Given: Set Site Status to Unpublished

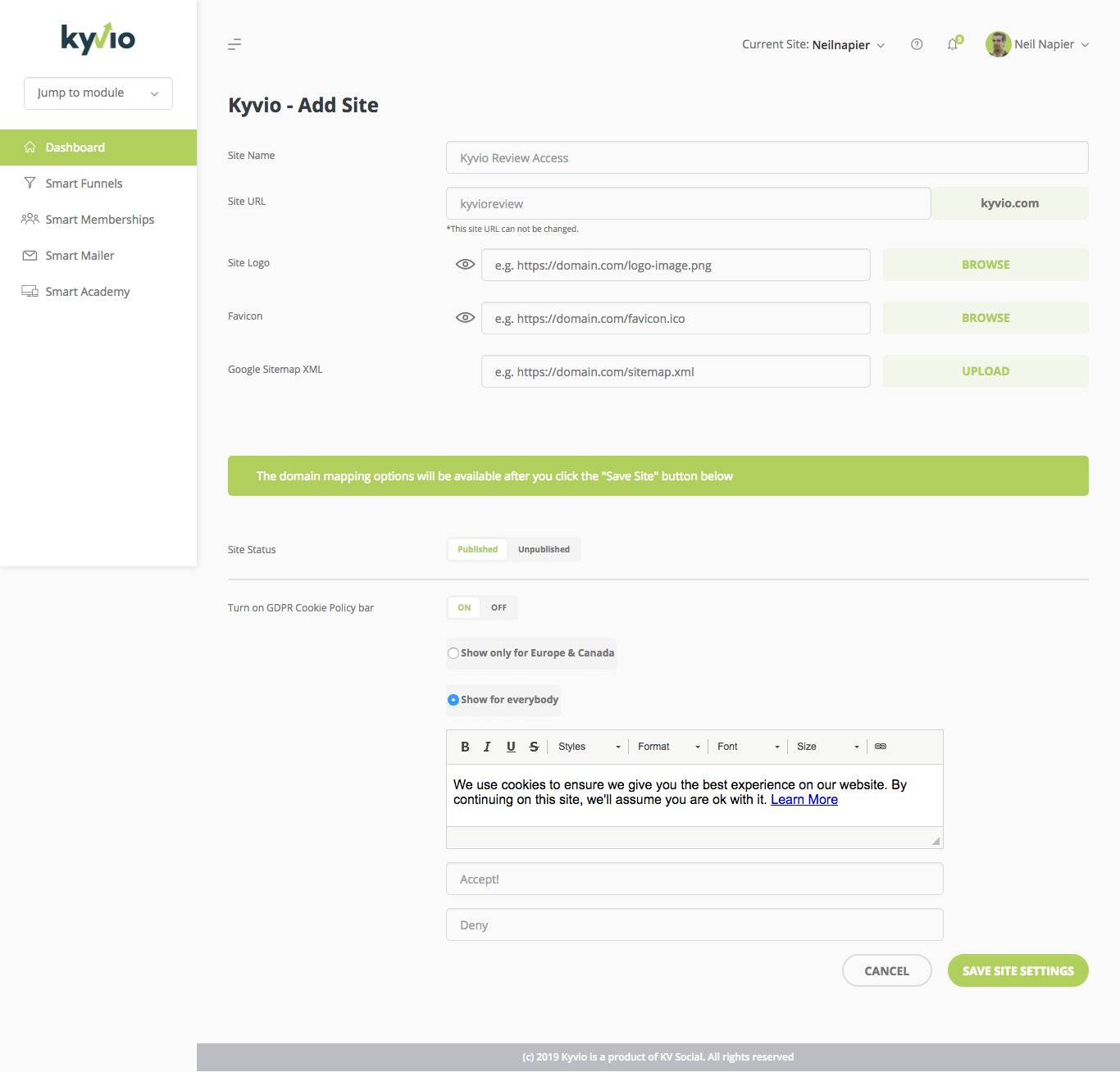Looking at the screenshot, I should [x=544, y=549].
